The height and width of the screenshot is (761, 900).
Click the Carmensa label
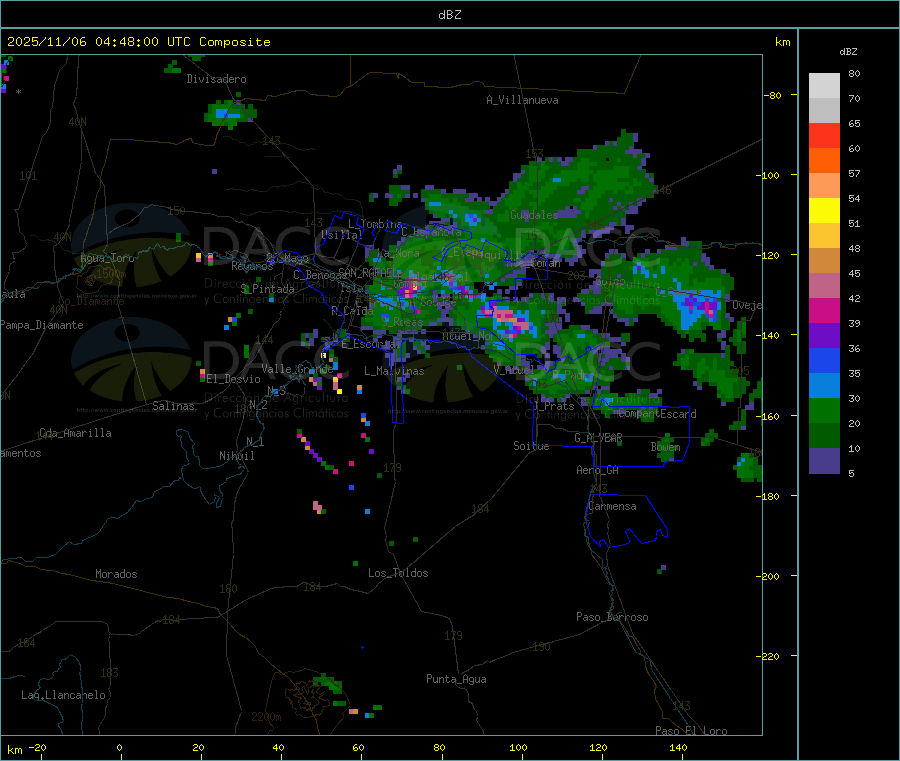point(612,506)
